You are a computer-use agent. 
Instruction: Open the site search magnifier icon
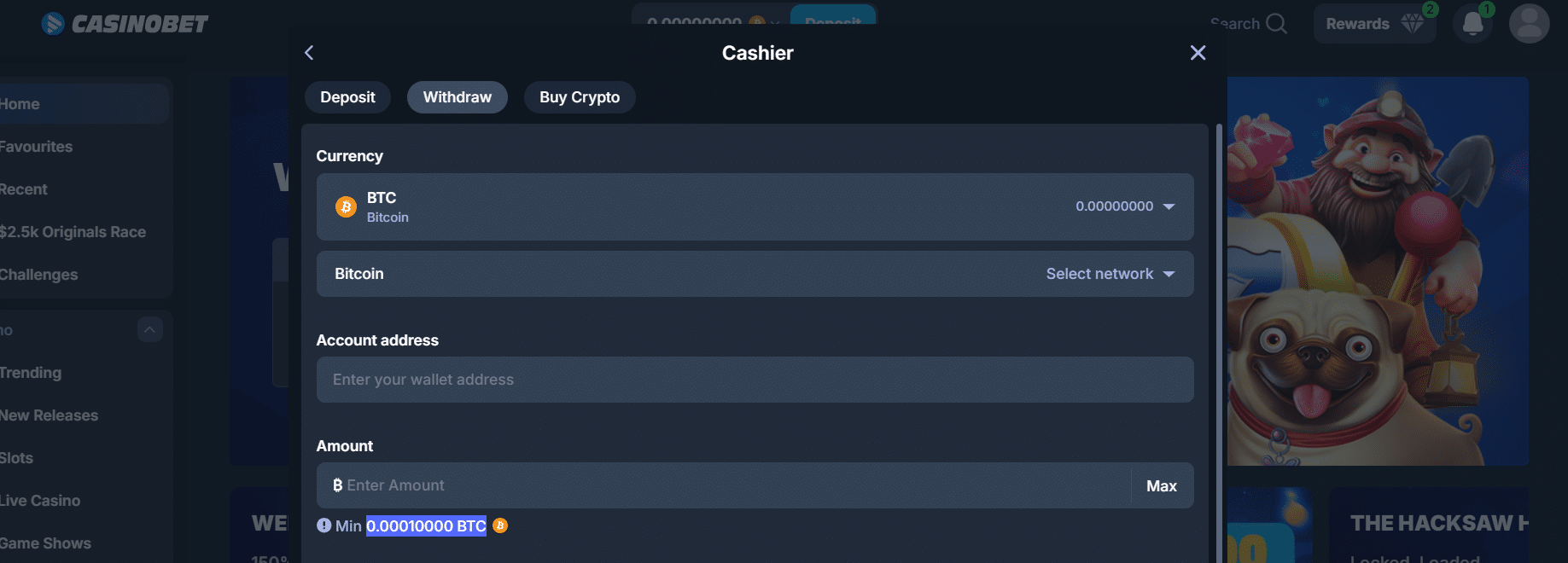coord(1275,23)
